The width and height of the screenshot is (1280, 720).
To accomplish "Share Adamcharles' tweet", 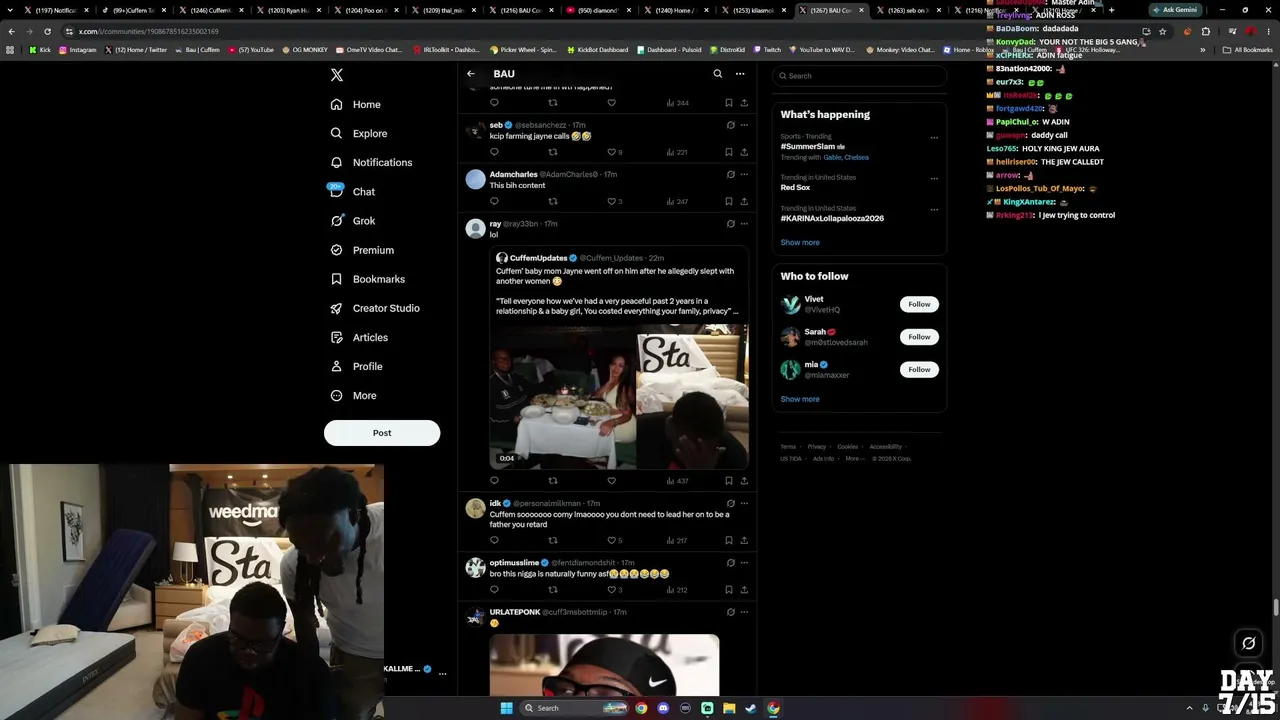I will click(x=744, y=201).
